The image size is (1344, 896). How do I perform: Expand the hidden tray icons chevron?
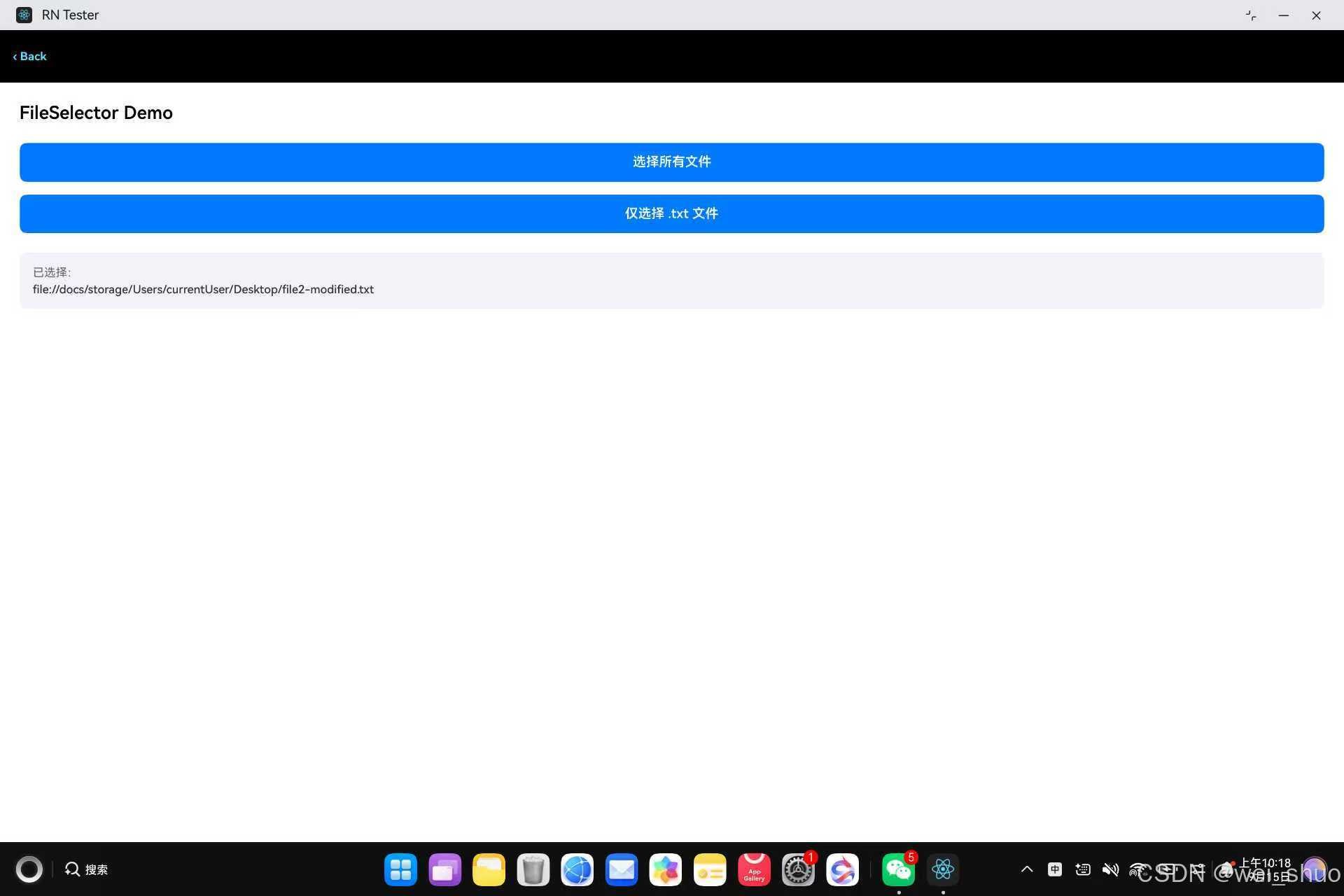click(x=1027, y=869)
